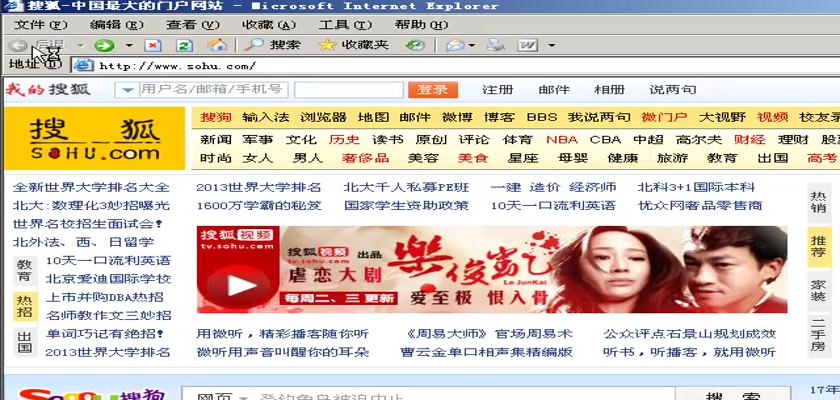Select the 热招 left category tab
840x400 pixels.
pyautogui.click(x=24, y=306)
